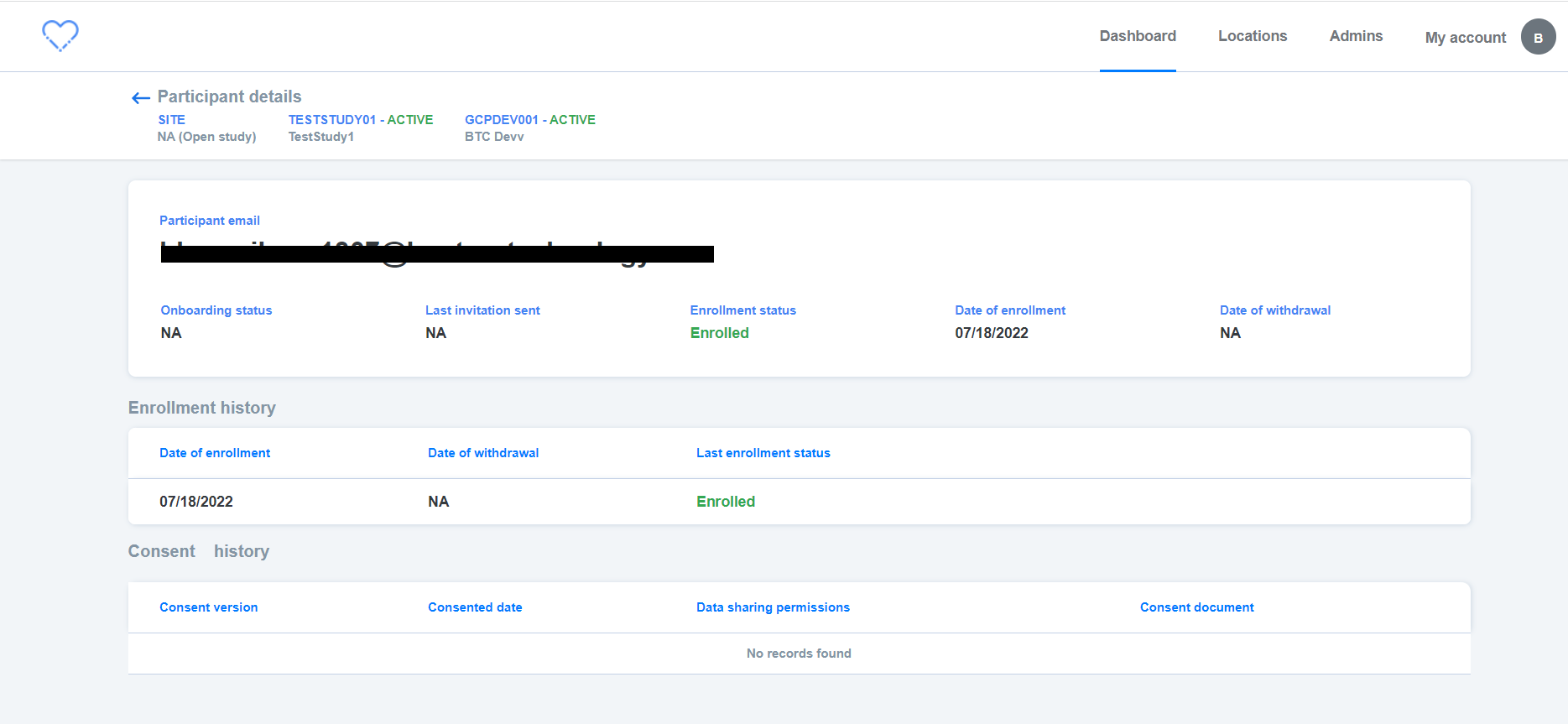Image resolution: width=1568 pixels, height=724 pixels.
Task: Click the TestStudy1 name
Action: point(321,137)
